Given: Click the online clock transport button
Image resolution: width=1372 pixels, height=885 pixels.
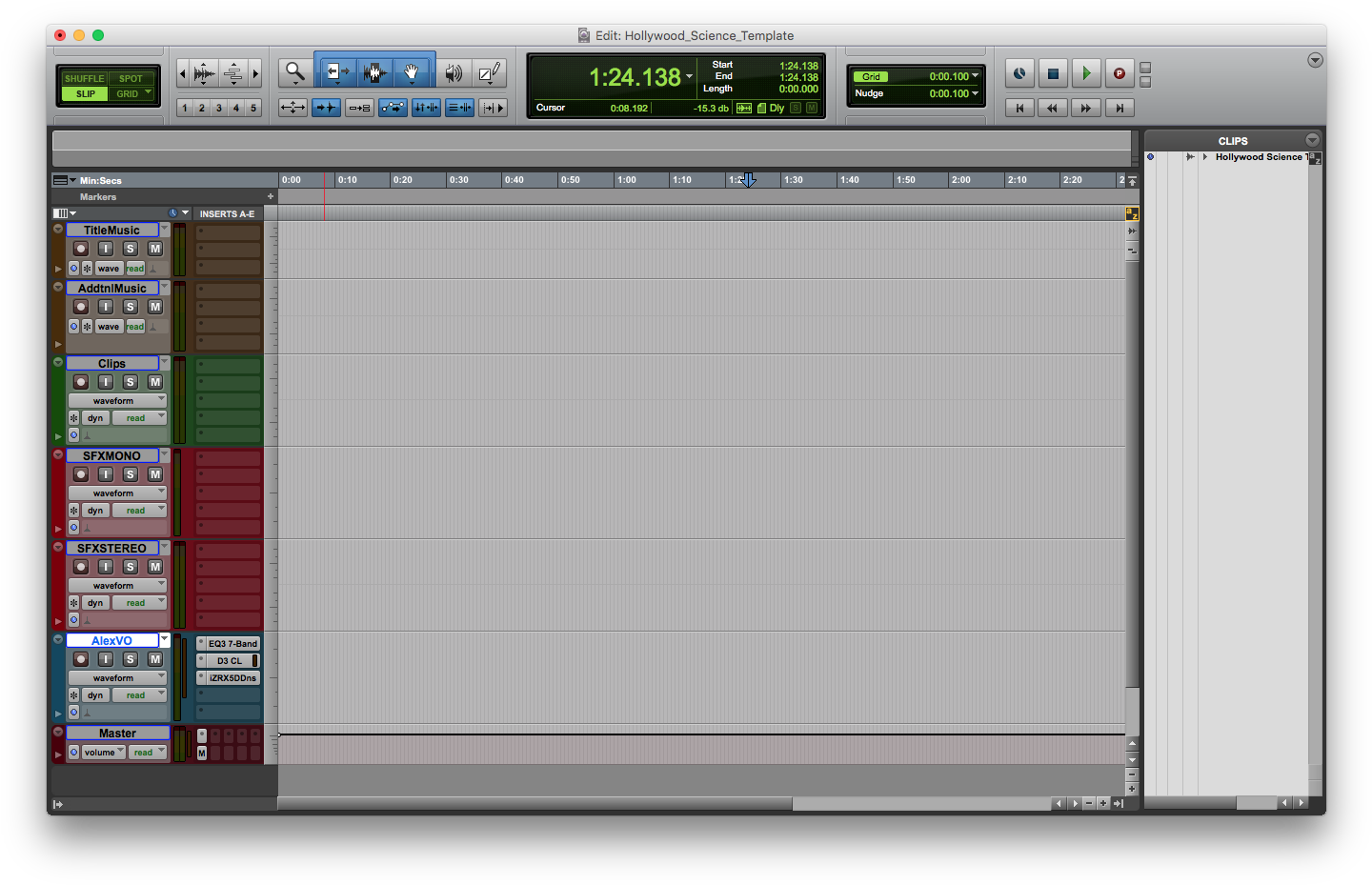Looking at the screenshot, I should (1019, 73).
